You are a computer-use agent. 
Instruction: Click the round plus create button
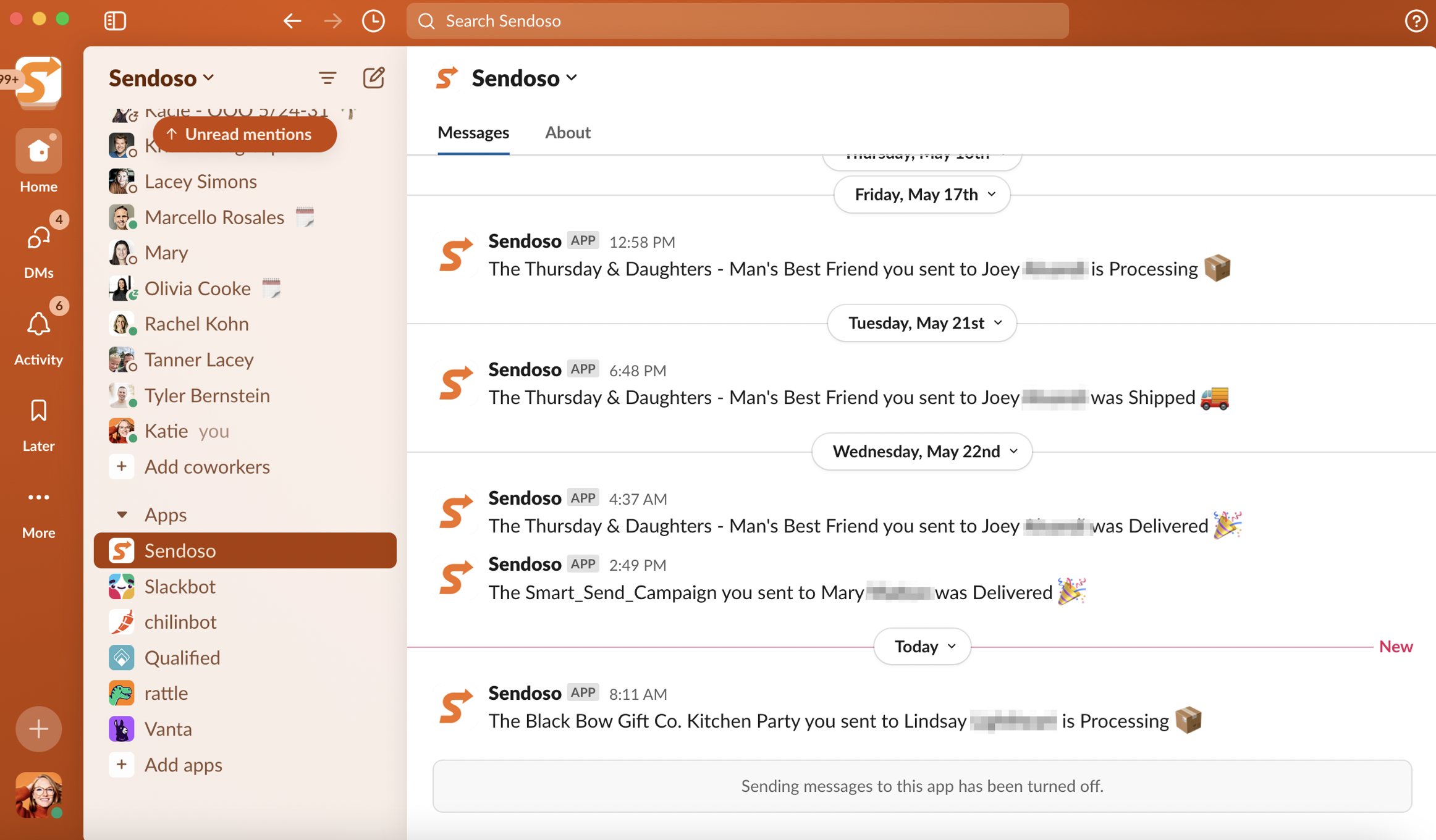point(38,729)
